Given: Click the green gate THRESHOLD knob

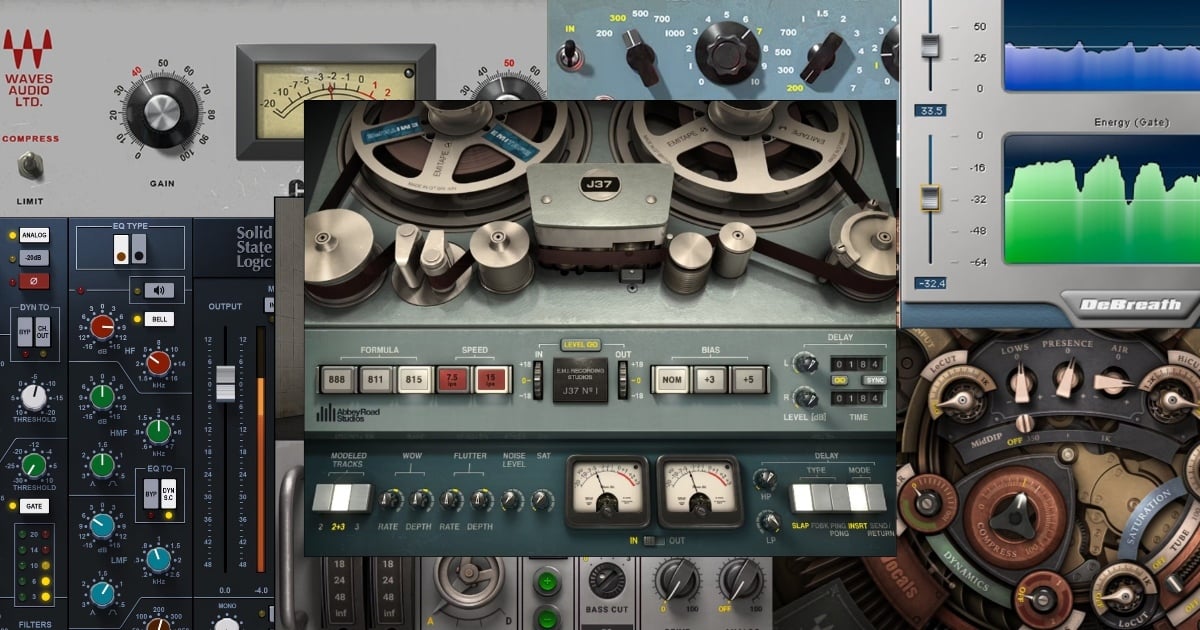Looking at the screenshot, I should click(34, 465).
